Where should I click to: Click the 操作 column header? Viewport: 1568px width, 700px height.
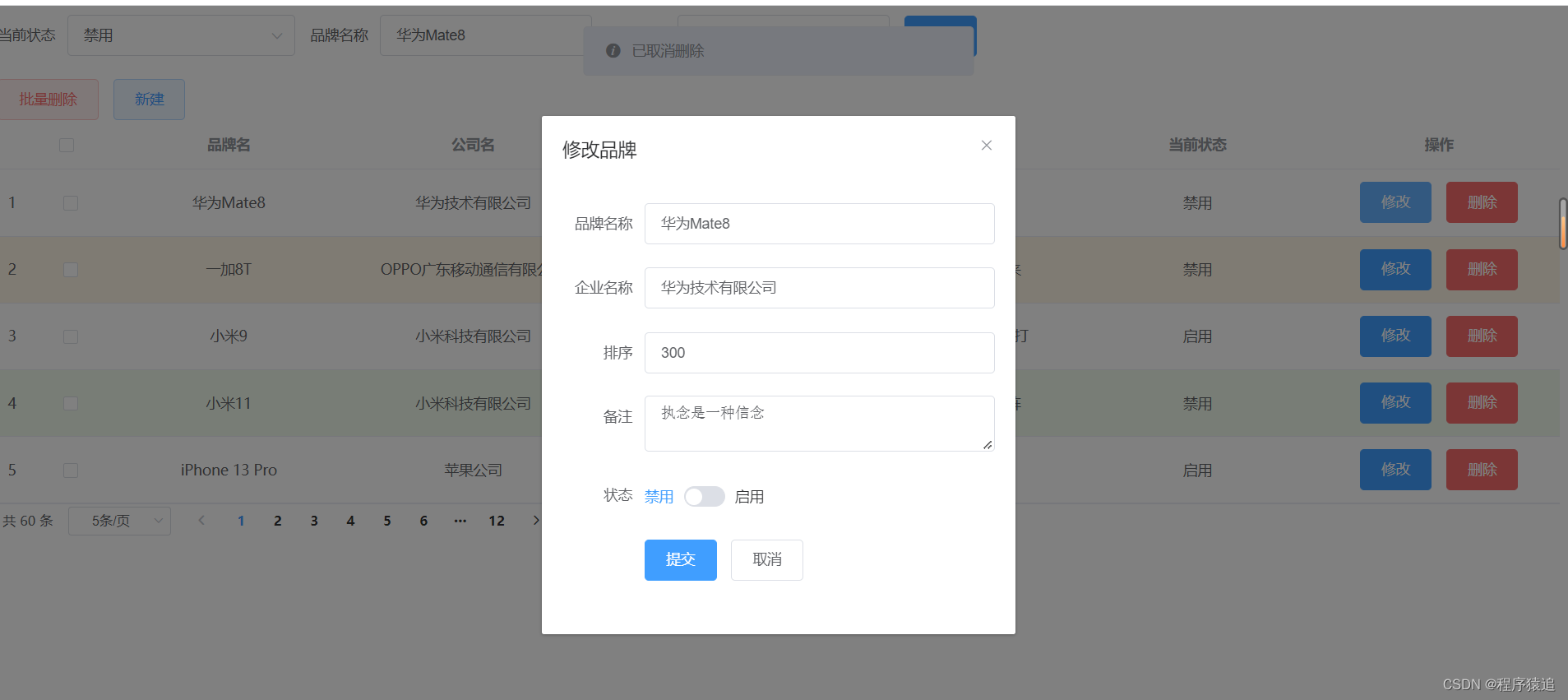click(x=1439, y=146)
